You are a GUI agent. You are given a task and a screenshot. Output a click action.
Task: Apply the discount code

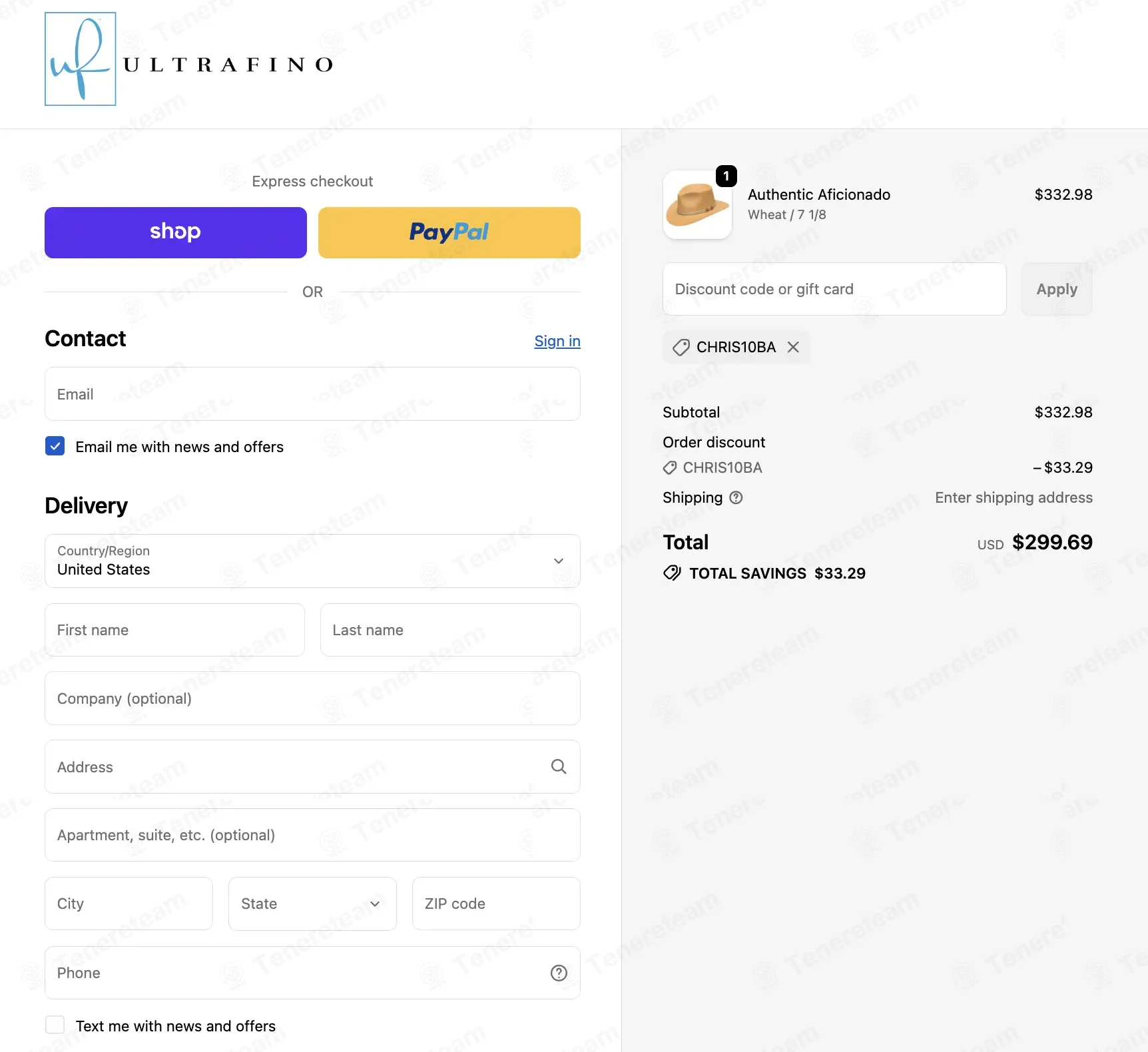pyautogui.click(x=1057, y=289)
